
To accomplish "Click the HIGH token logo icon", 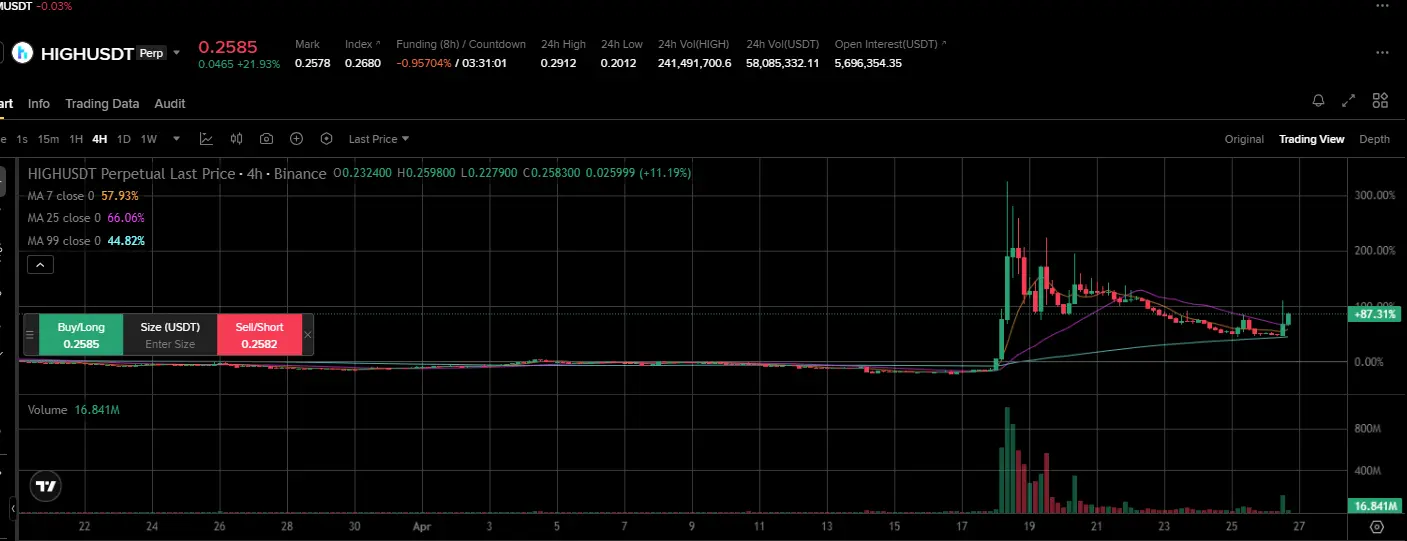I will (x=22, y=53).
